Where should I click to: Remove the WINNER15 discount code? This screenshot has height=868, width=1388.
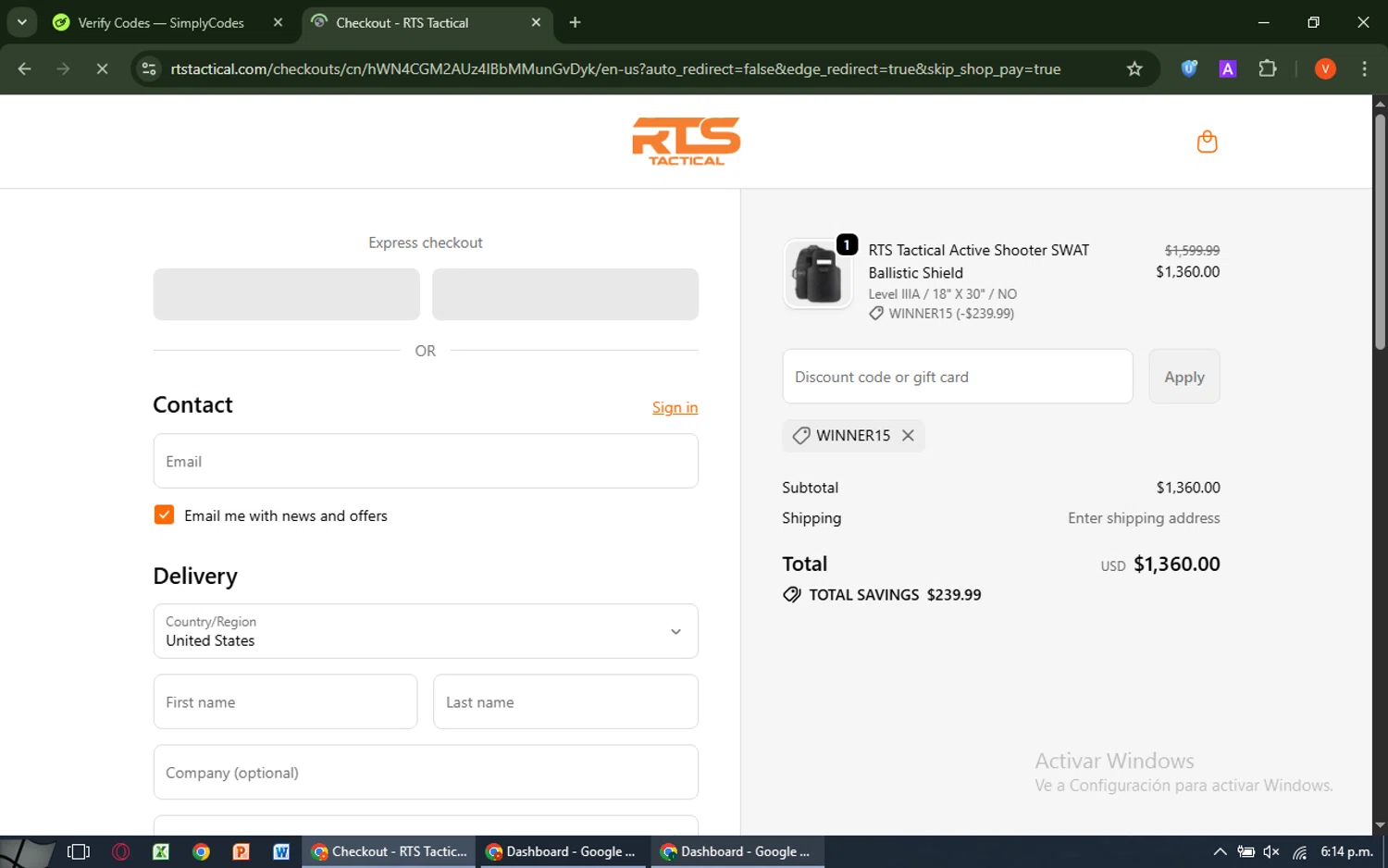pos(908,436)
